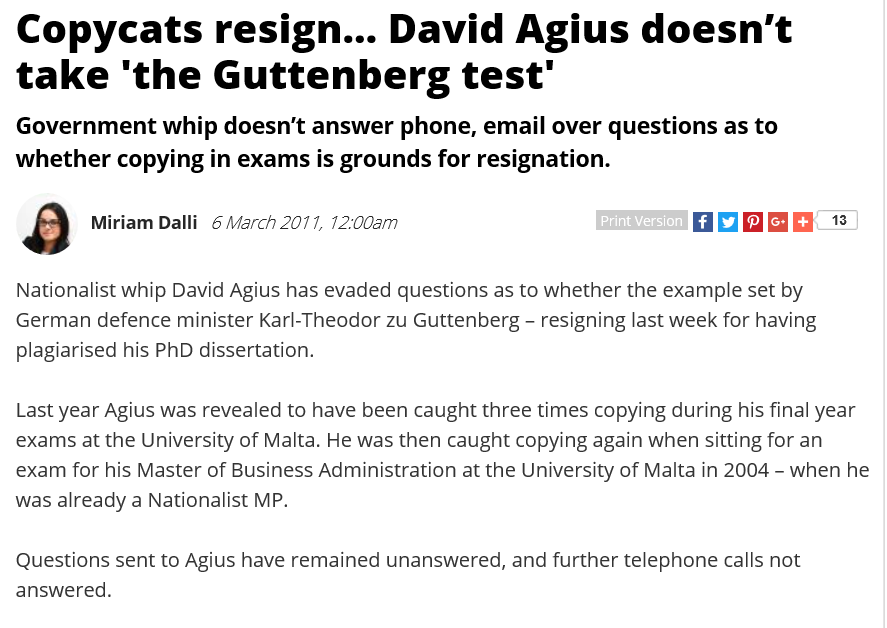Screen dimensions: 887x628
Task: Open more sharing options orange plus icon
Action: coord(803,222)
